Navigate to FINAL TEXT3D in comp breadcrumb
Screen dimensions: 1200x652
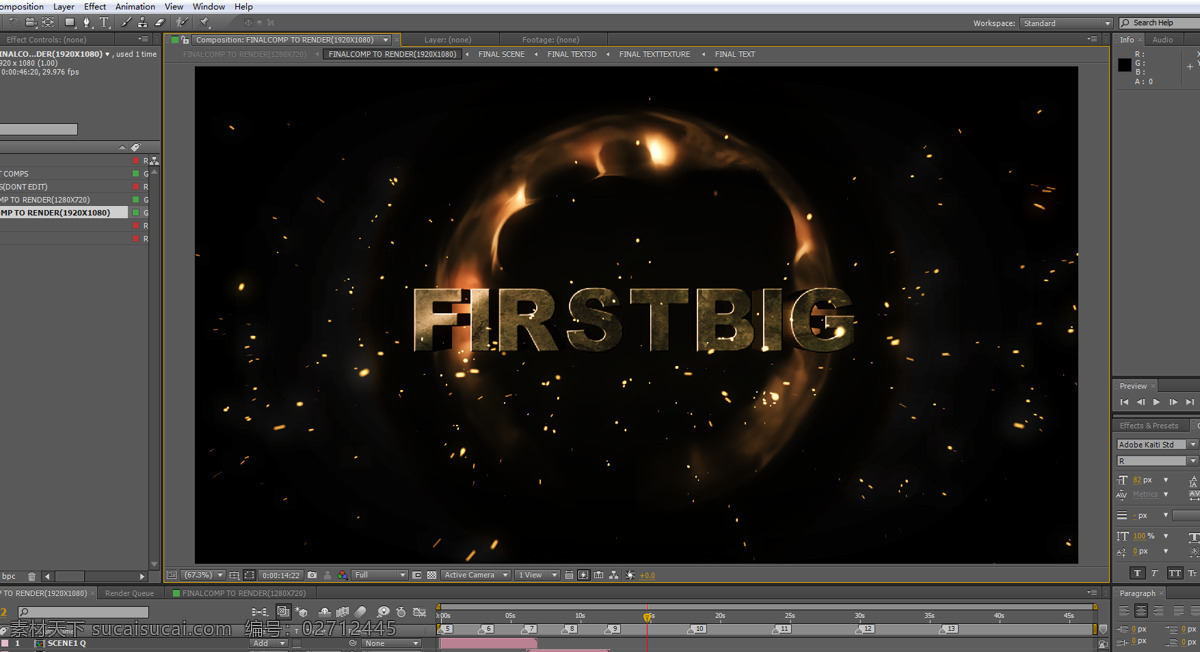click(572, 54)
